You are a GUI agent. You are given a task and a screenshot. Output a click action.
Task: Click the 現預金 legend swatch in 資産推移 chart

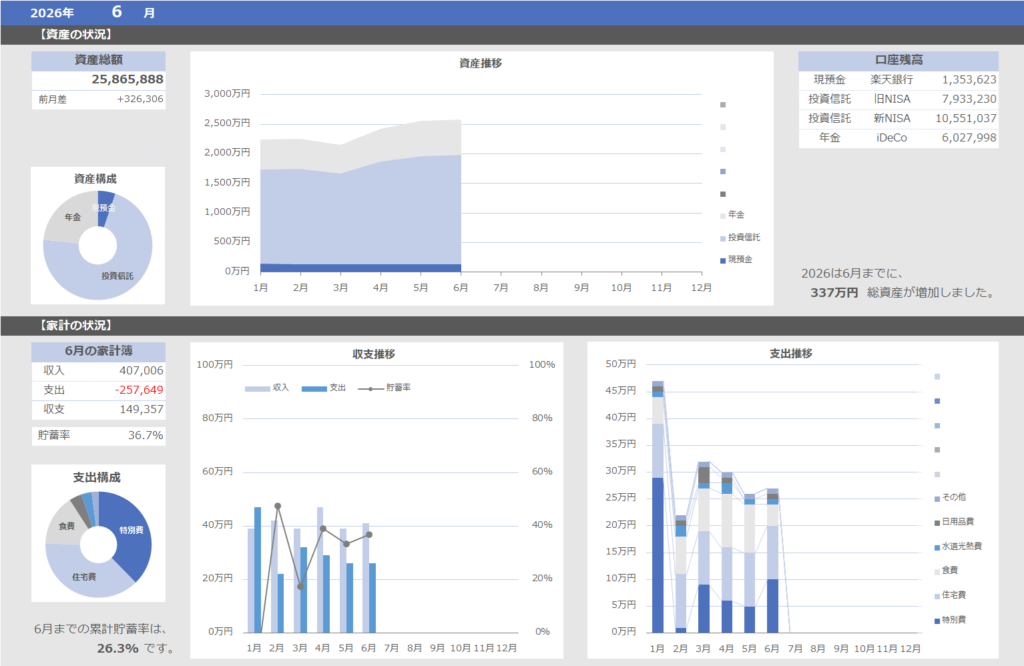point(723,261)
